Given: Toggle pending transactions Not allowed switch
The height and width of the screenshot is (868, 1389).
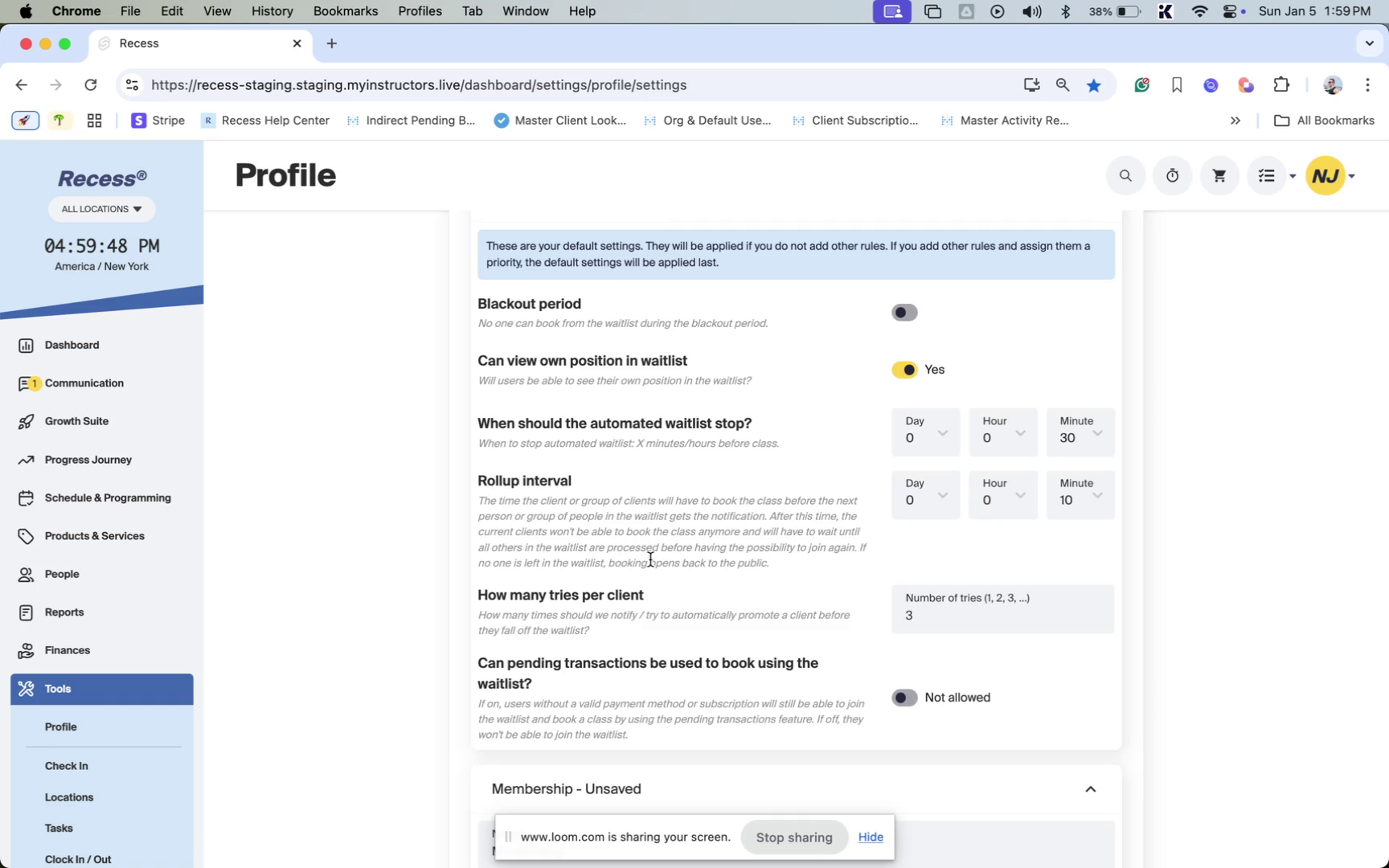Looking at the screenshot, I should click(904, 698).
